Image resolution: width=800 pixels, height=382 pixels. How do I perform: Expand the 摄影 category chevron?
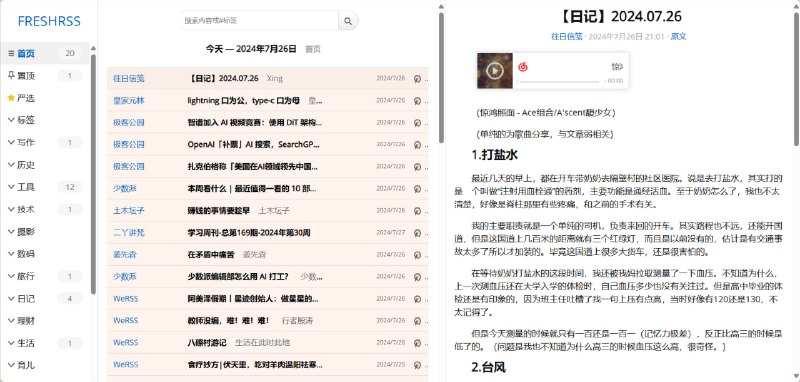pos(11,232)
